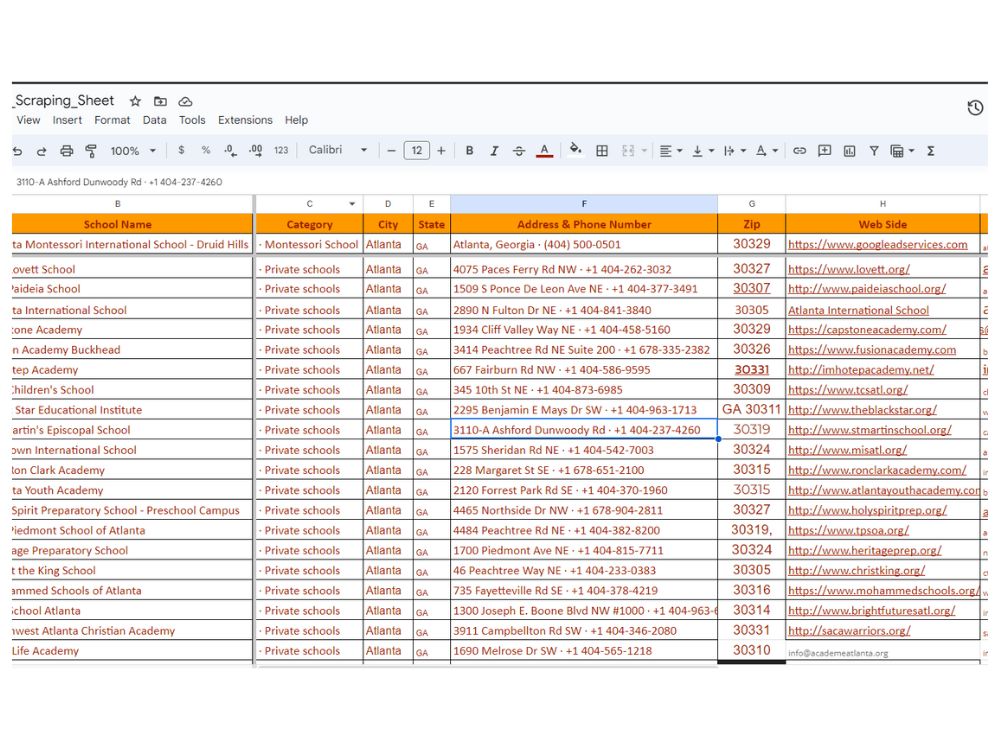
Task: Star the Scraping_Sheet document
Action: coord(135,101)
